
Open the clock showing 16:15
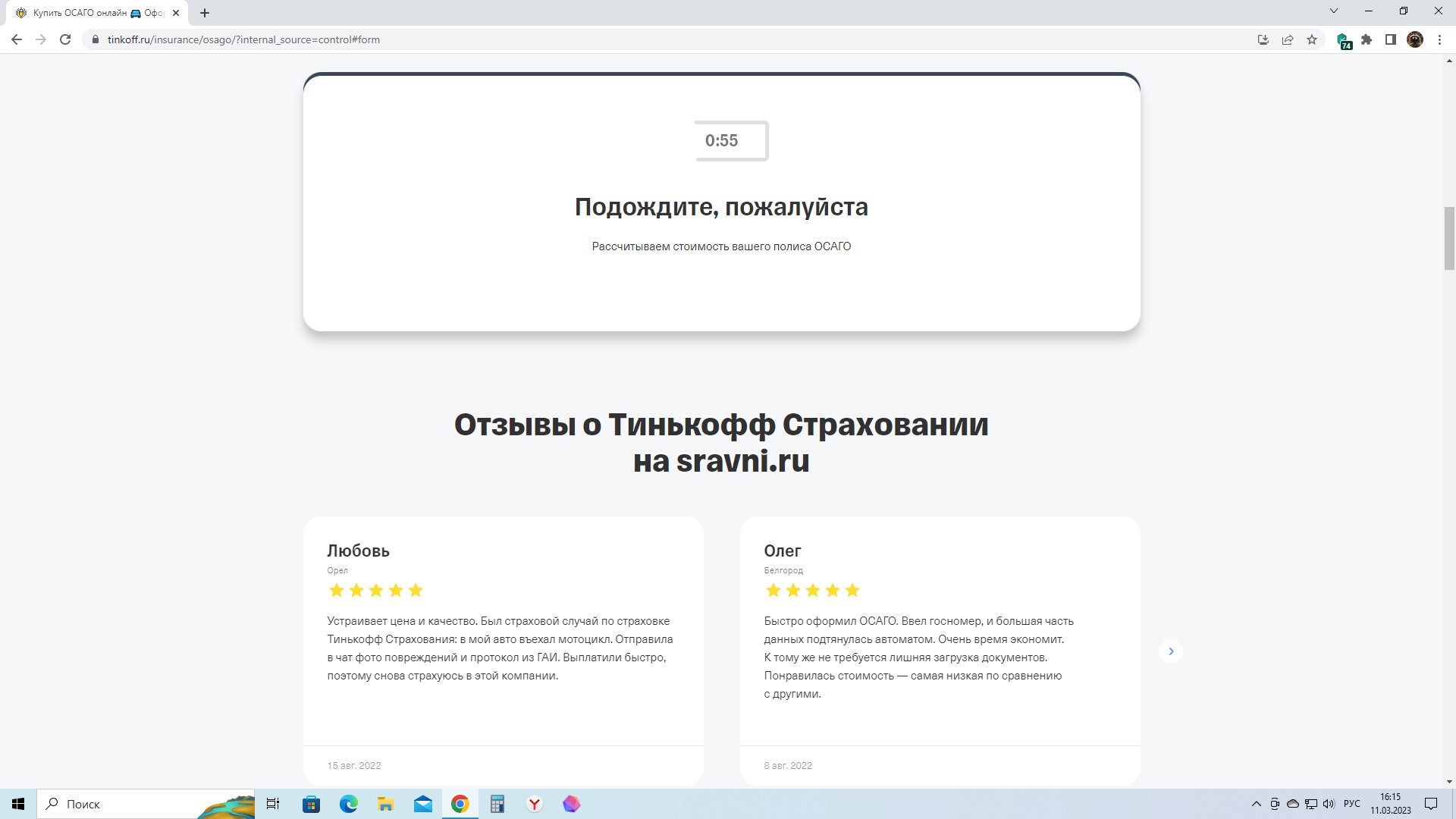(x=1391, y=804)
